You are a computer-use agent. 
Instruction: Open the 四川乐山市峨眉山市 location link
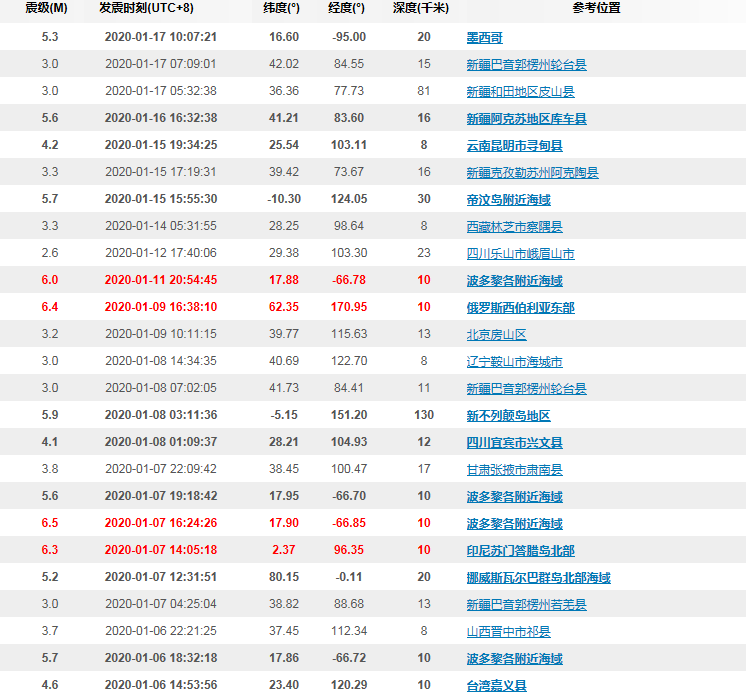tap(520, 253)
